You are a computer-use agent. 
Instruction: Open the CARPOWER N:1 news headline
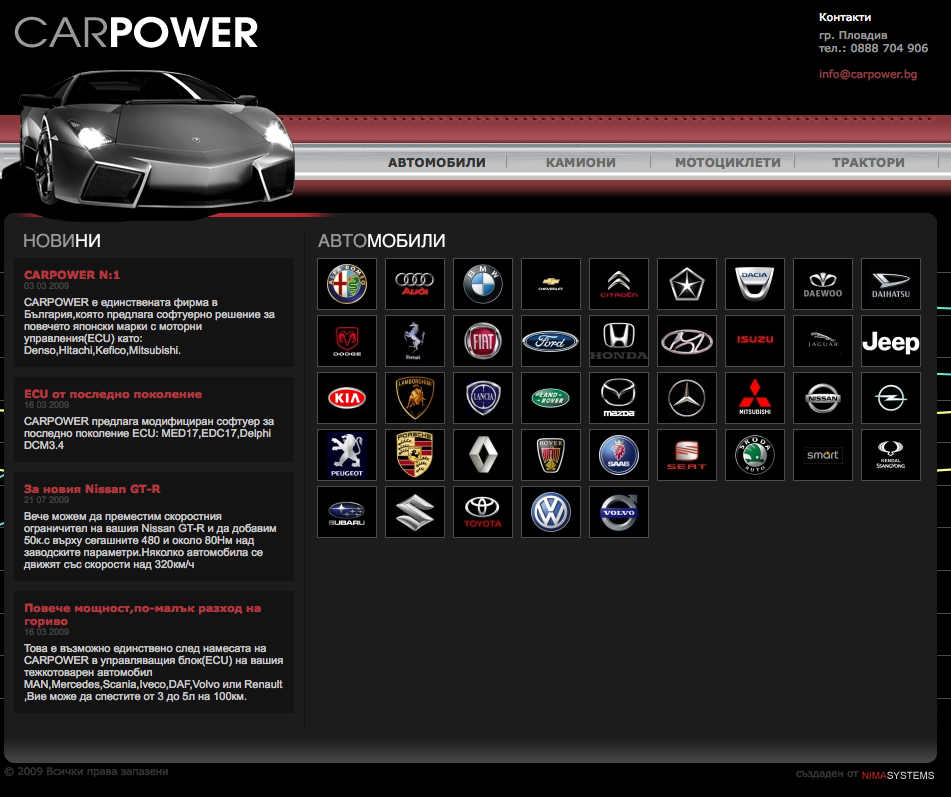(x=72, y=274)
